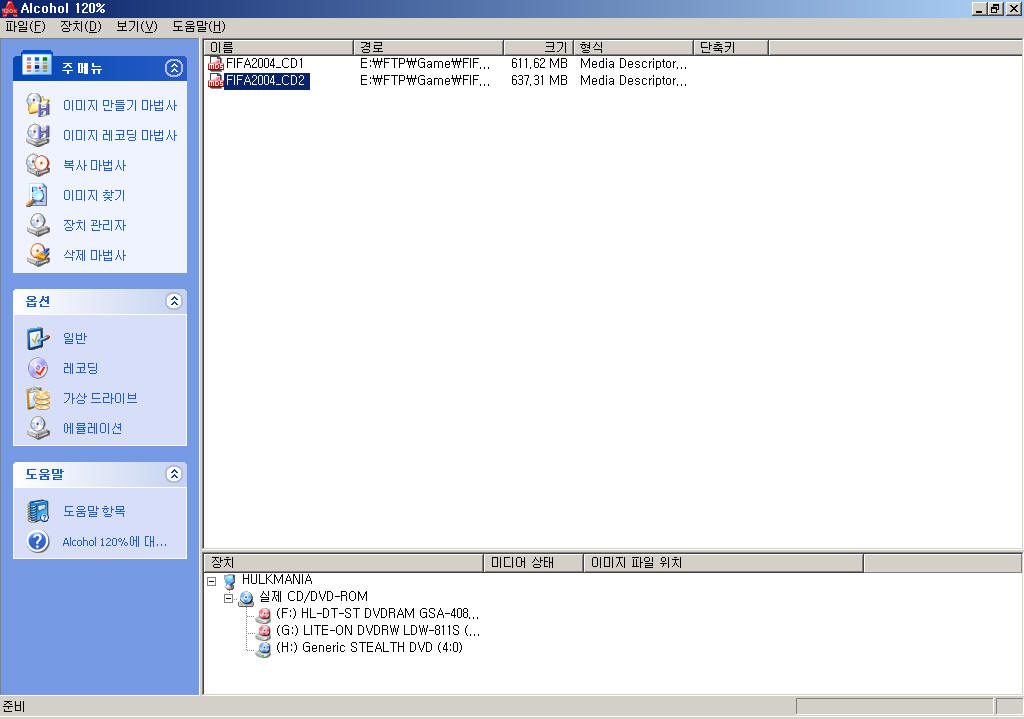
Task: Click the 이미지 만들기 마법사 icon
Action: point(38,105)
